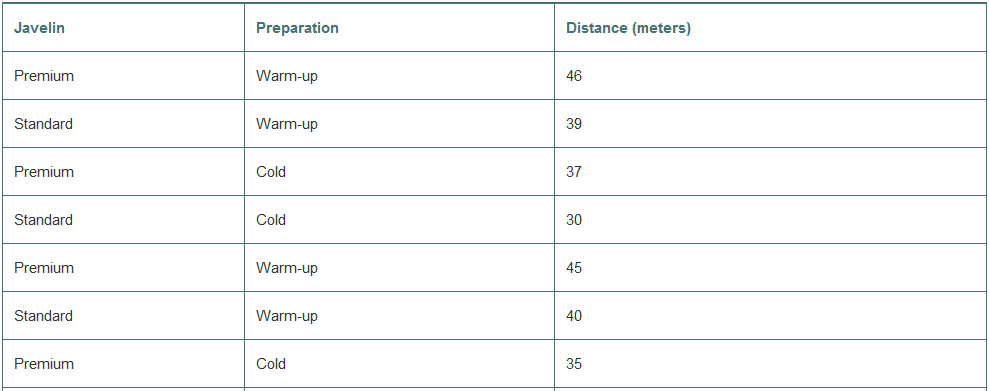The width and height of the screenshot is (989, 391).
Task: Click Warm-up in the 46 meters row
Action: (287, 76)
